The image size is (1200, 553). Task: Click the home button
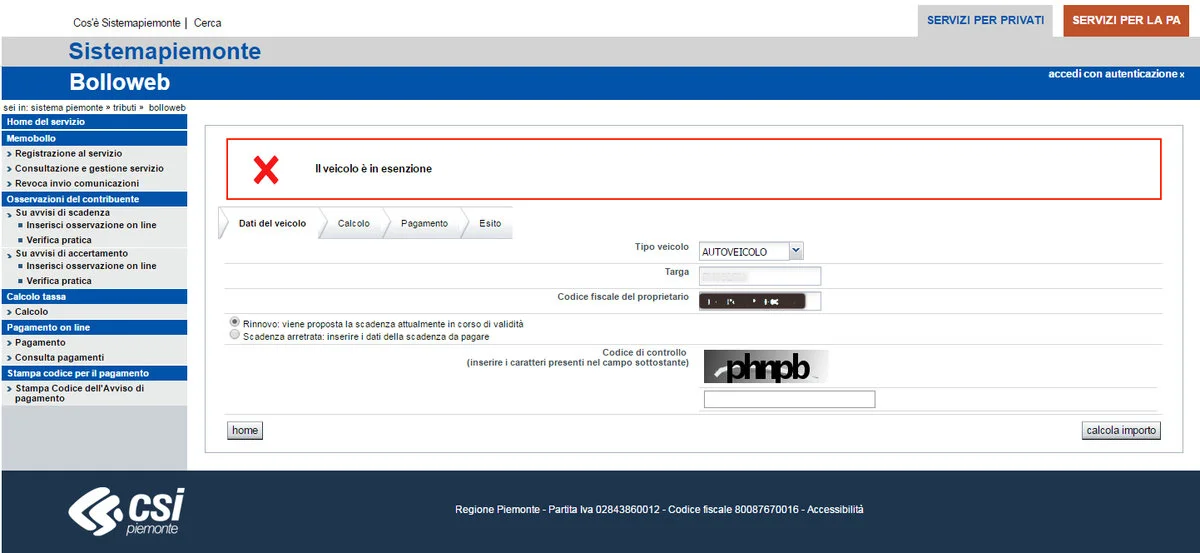point(245,430)
